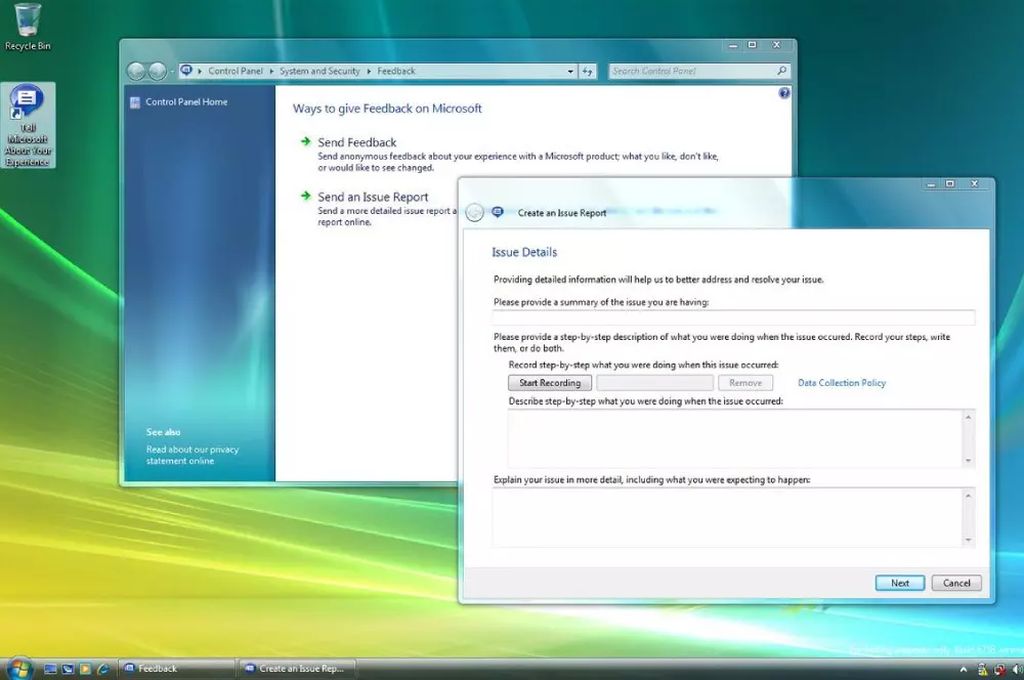This screenshot has height=680, width=1024.
Task: Click the red security alert tray icon
Action: 999,670
